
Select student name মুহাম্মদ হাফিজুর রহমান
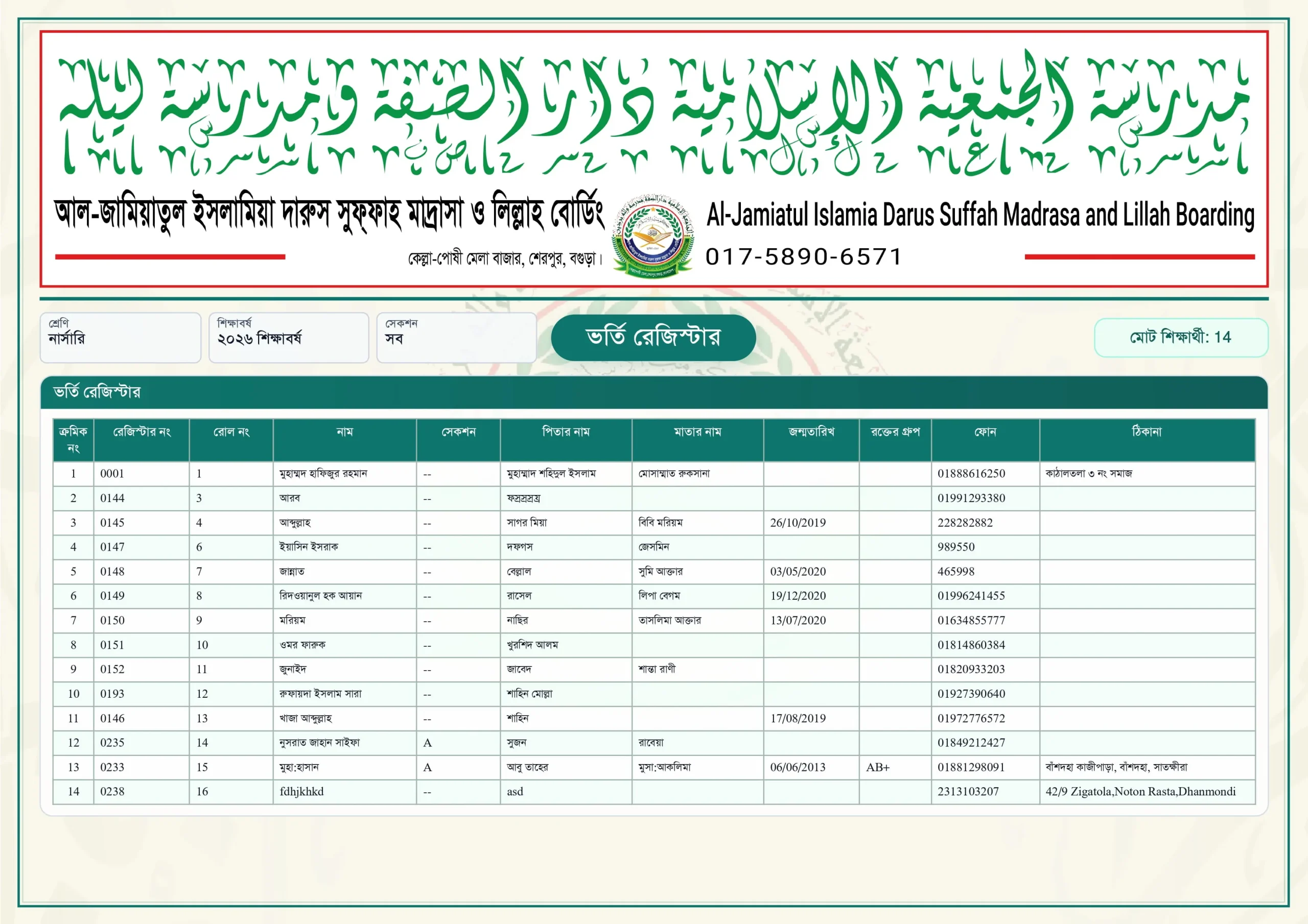[323, 473]
